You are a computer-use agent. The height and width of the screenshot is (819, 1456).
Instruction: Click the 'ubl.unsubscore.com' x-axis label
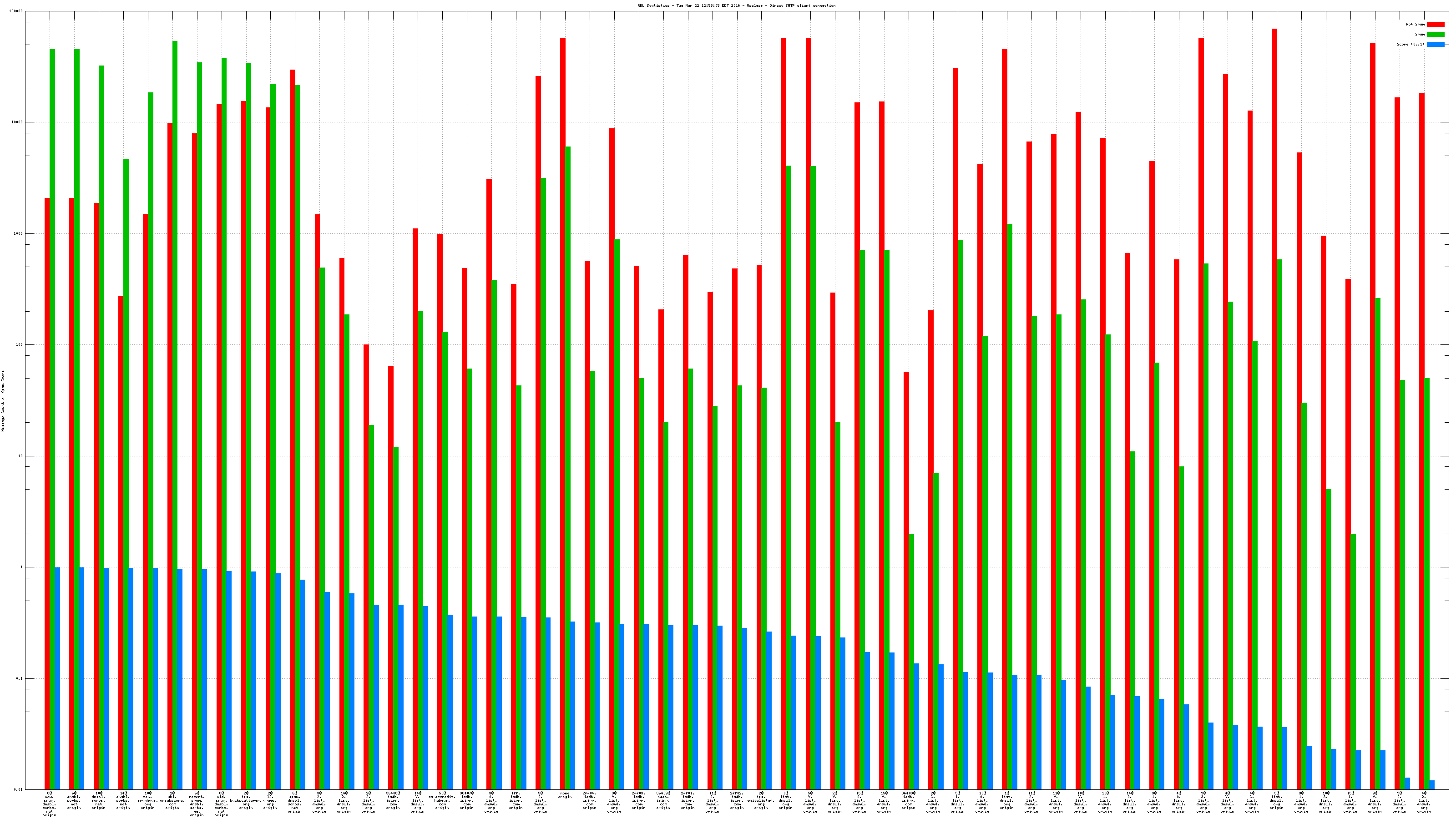pyautogui.click(x=172, y=800)
